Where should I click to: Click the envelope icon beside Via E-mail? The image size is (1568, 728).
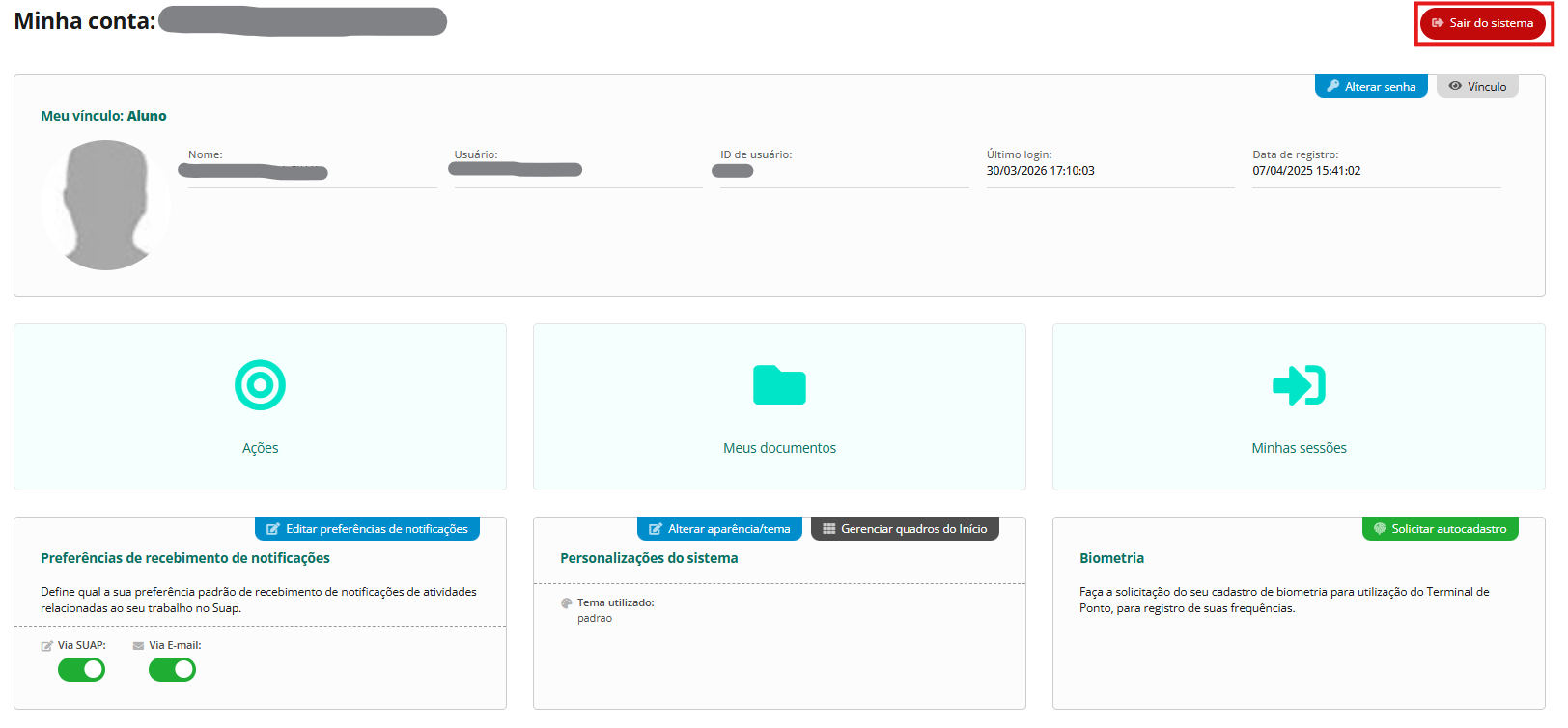[x=138, y=646]
